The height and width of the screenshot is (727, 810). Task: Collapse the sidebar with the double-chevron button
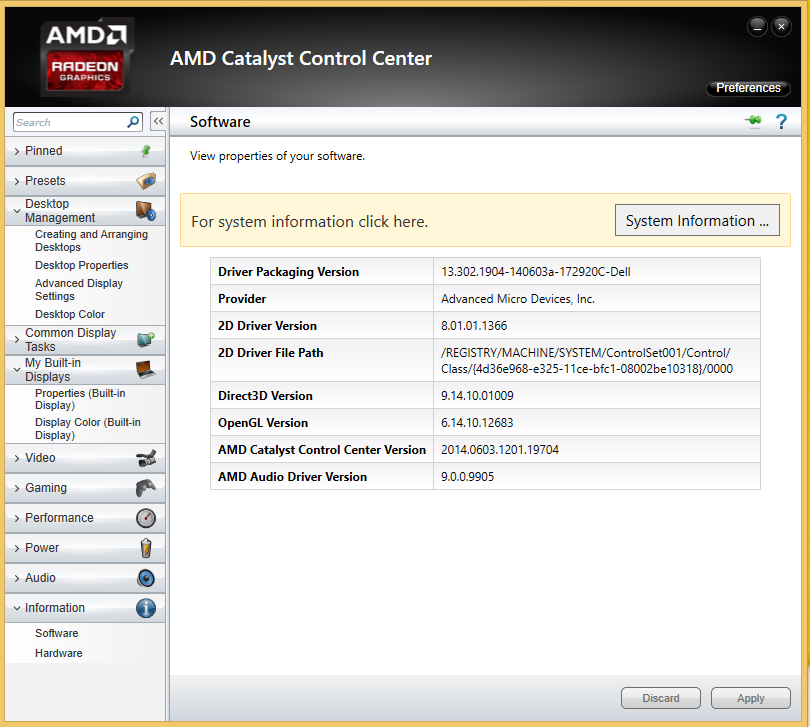[x=157, y=121]
